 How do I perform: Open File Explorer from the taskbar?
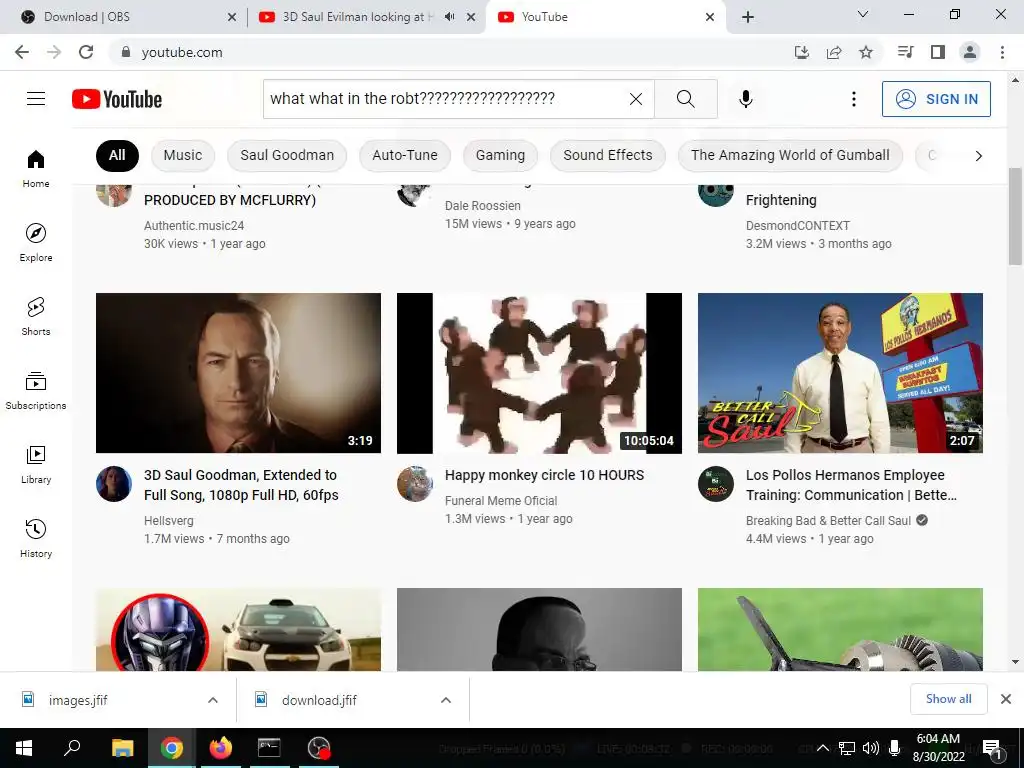click(x=122, y=748)
